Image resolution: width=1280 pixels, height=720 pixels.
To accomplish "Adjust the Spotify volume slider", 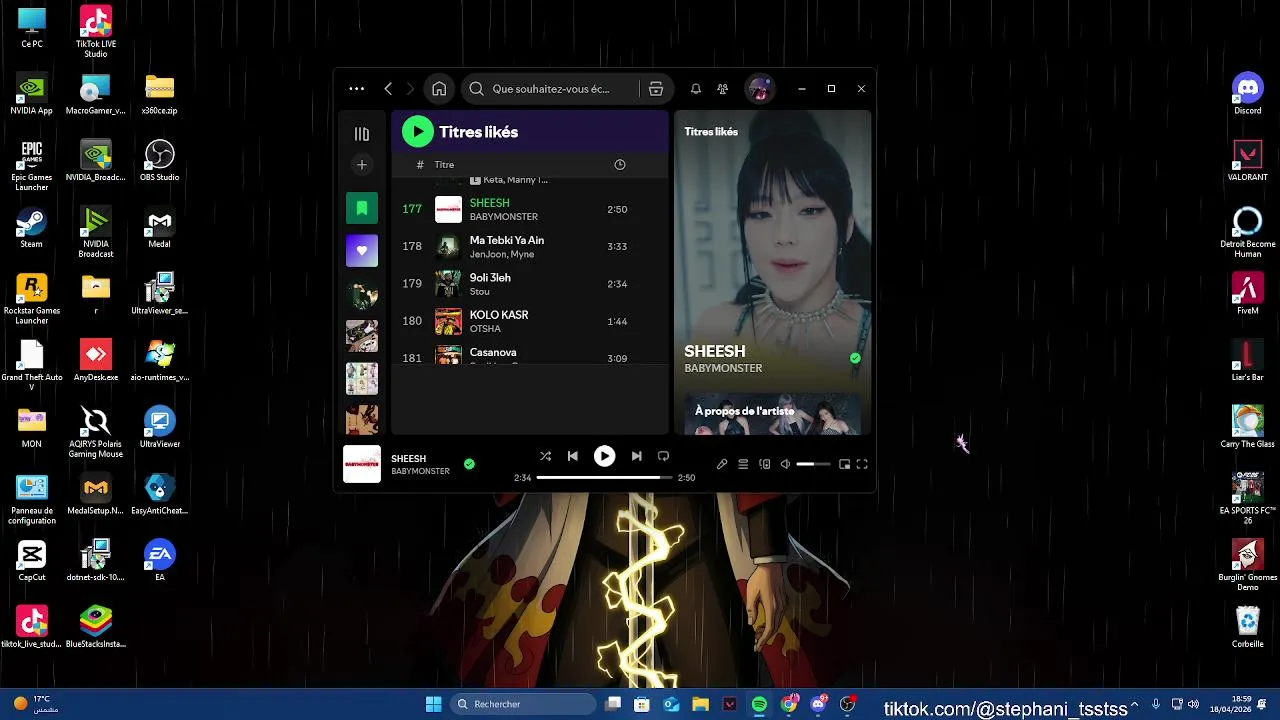I will coord(813,464).
